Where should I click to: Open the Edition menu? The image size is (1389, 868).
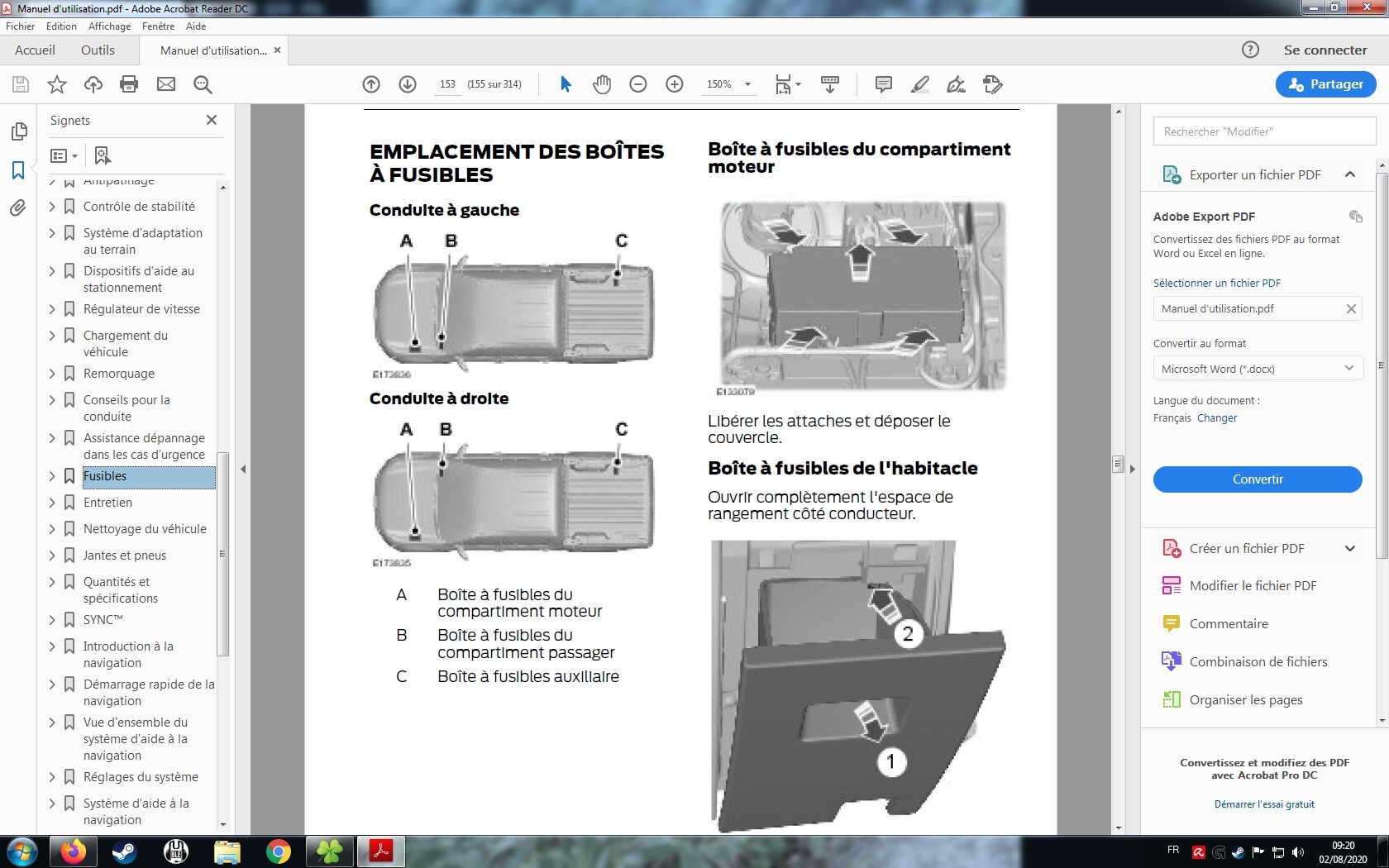point(61,26)
